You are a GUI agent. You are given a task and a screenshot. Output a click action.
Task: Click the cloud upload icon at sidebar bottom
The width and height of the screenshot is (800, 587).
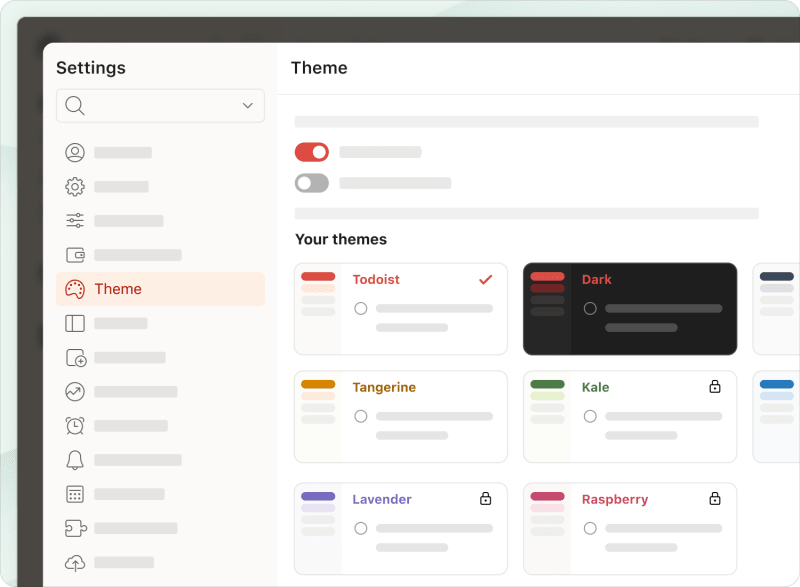74,562
